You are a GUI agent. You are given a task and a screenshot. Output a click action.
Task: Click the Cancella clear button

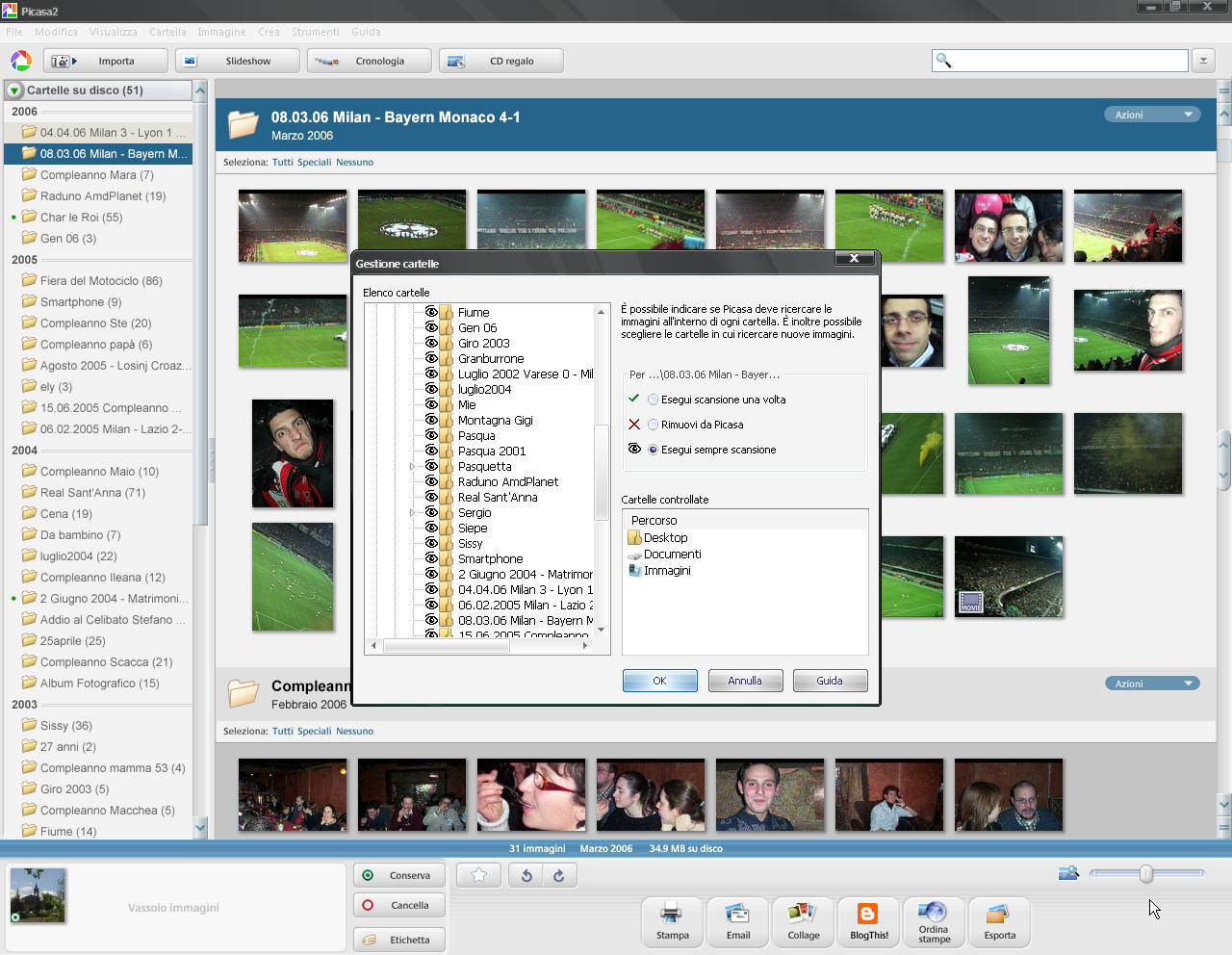(x=399, y=905)
